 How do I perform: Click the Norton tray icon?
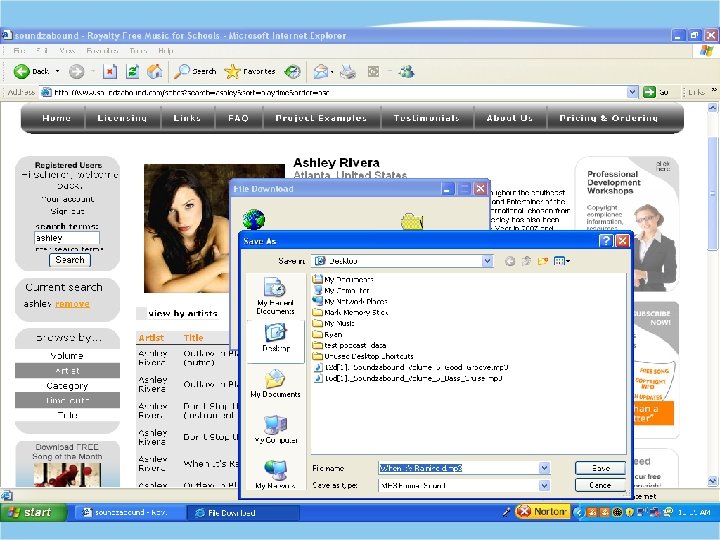(x=541, y=512)
